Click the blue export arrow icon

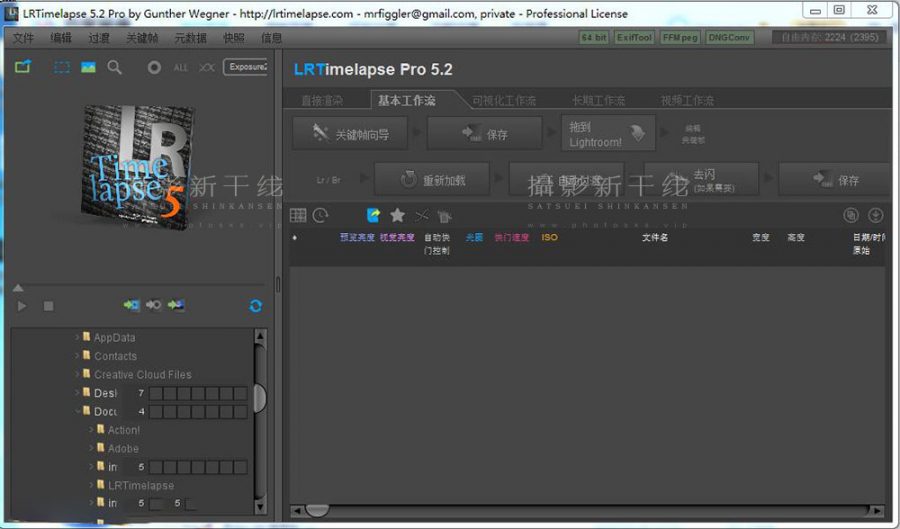[x=373, y=215]
